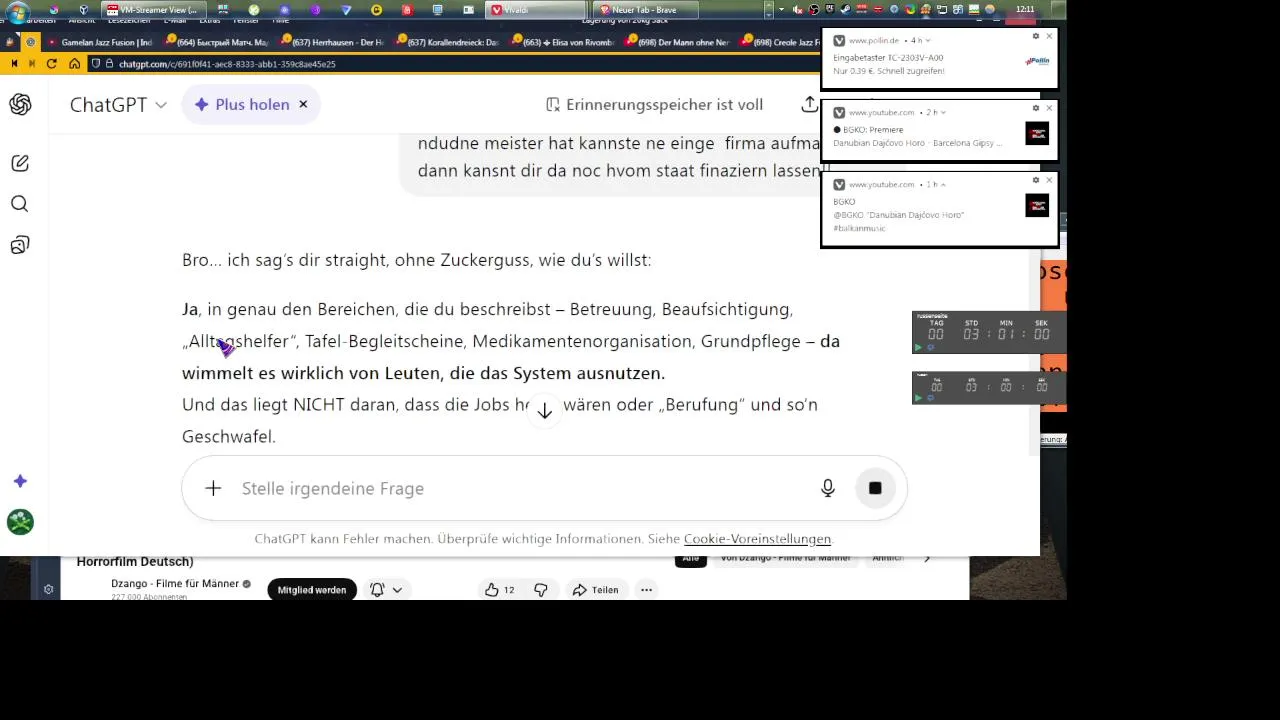Go to browser home page icon
The width and height of the screenshot is (1280, 720).
click(x=74, y=63)
